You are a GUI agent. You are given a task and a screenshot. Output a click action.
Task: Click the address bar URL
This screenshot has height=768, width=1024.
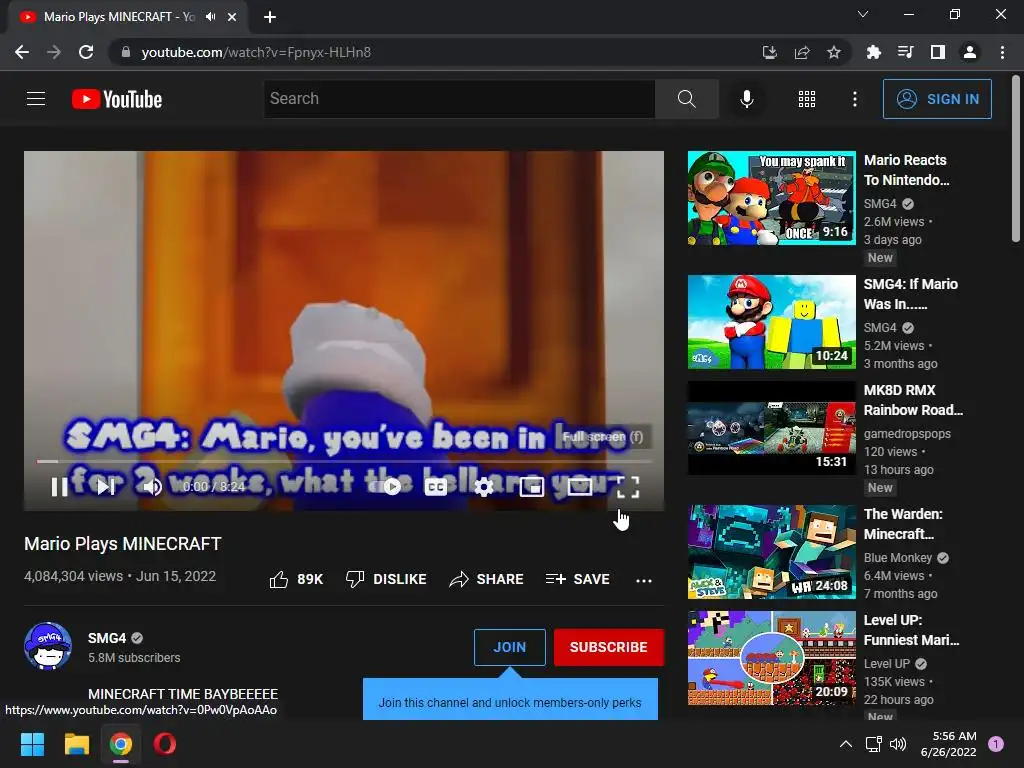(256, 52)
